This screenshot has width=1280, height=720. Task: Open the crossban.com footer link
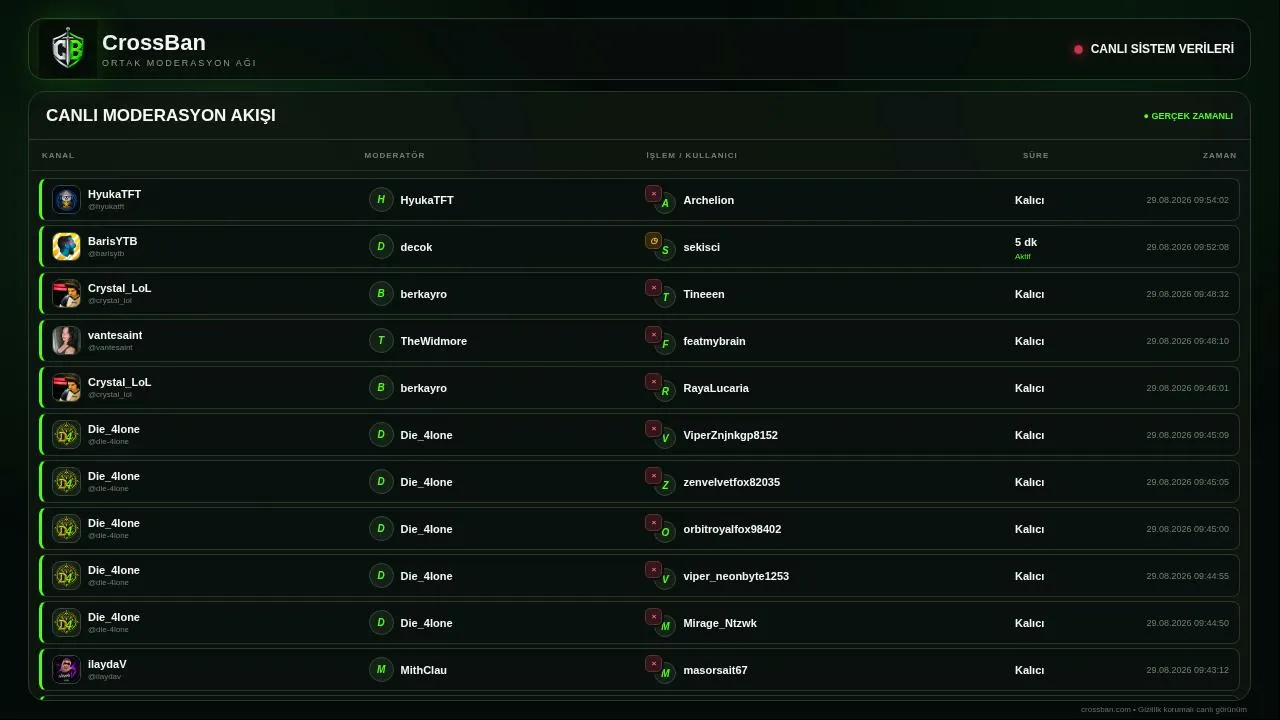pyautogui.click(x=1106, y=709)
